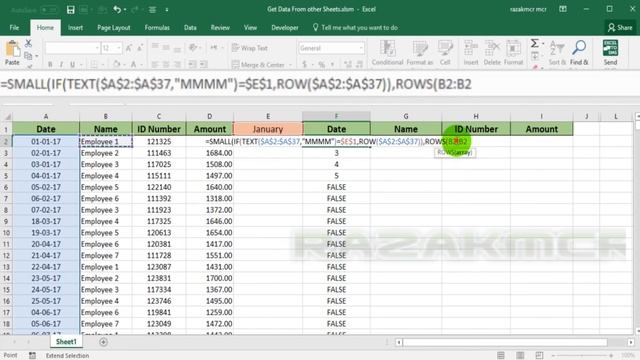Click the Paste clipboard icon

pyautogui.click(x=12, y=49)
